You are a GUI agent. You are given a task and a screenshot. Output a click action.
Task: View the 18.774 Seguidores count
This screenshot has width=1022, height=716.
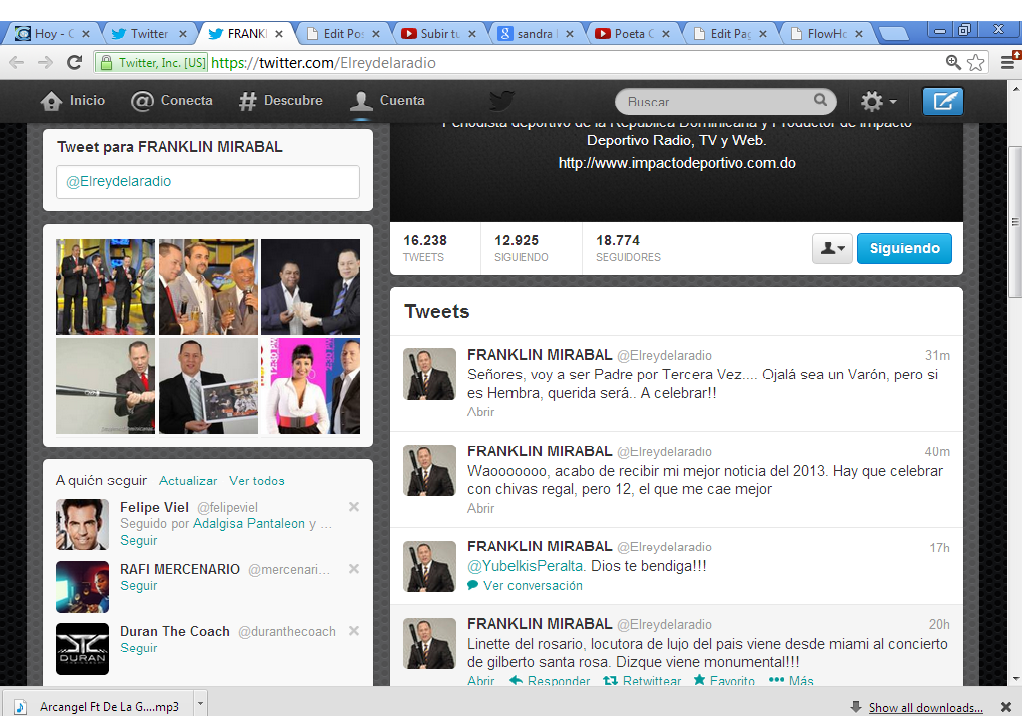coord(628,248)
